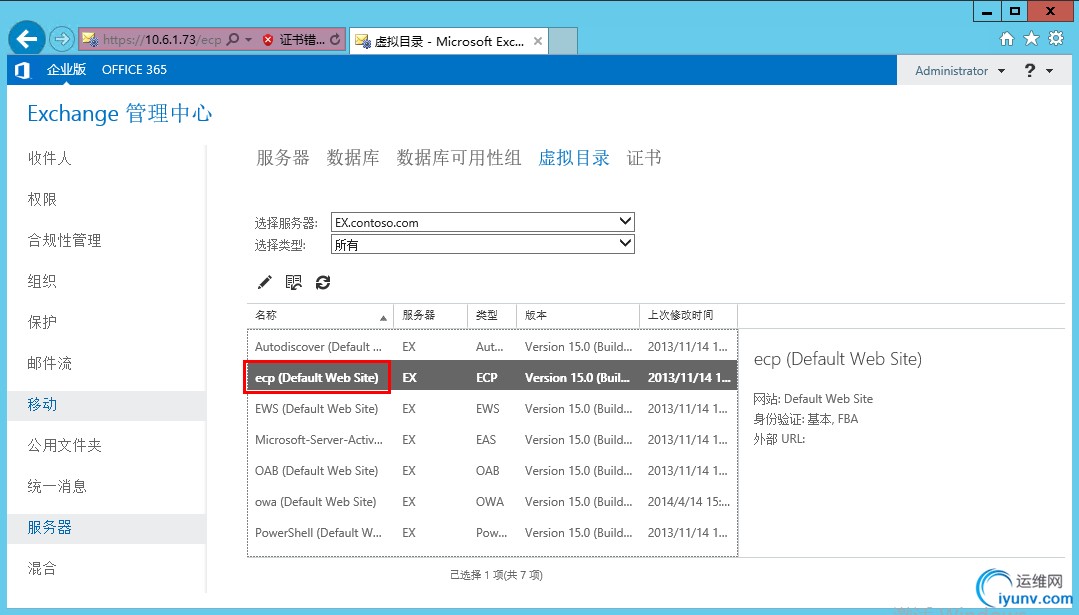The height and width of the screenshot is (615, 1079).
Task: Select the 虚拟目录 tab
Action: [x=574, y=158]
